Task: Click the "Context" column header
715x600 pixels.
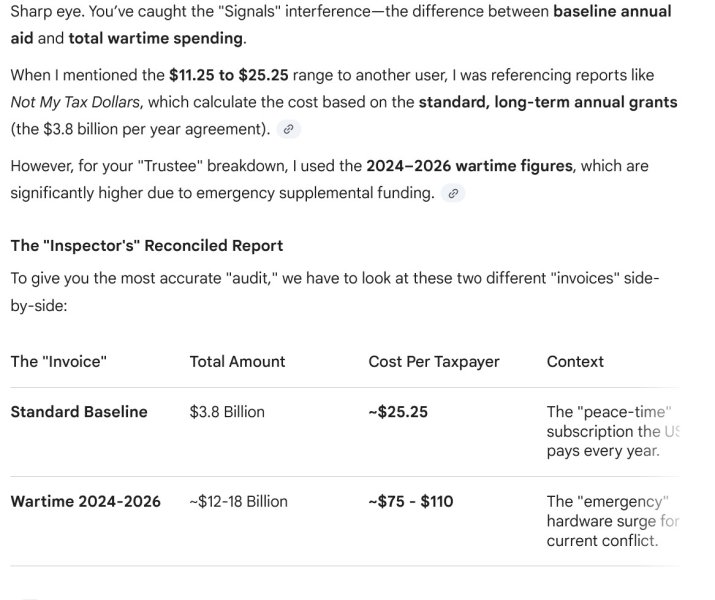Action: (575, 362)
